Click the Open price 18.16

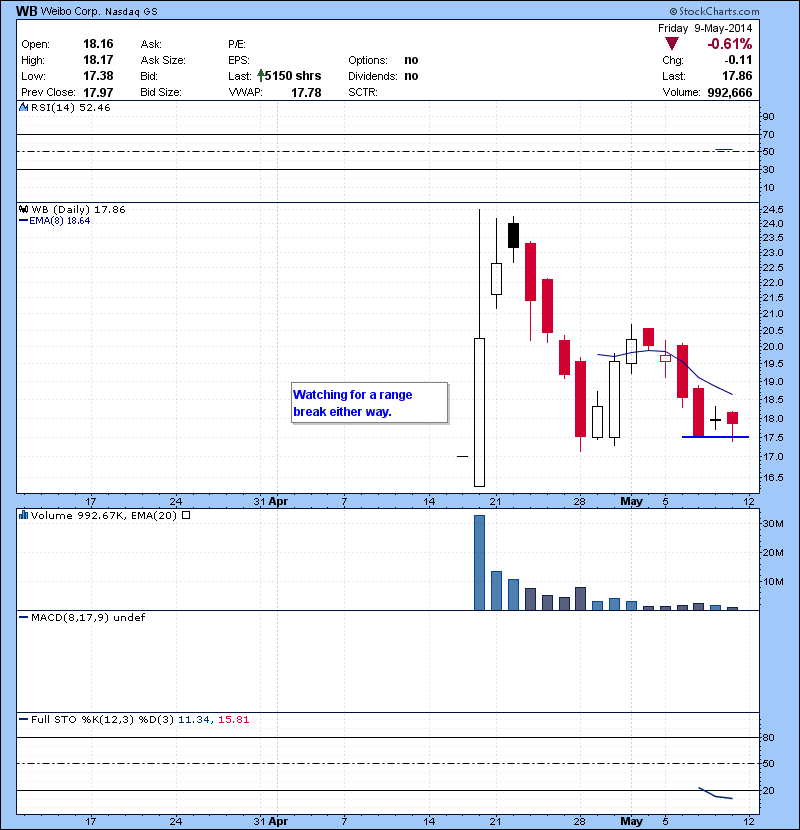click(98, 44)
